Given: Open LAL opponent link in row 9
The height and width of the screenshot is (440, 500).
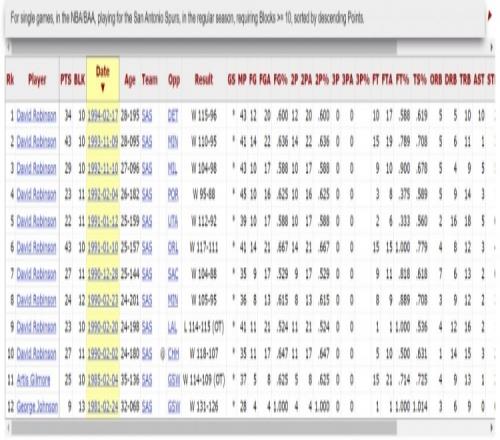Looking at the screenshot, I should (x=173, y=327).
